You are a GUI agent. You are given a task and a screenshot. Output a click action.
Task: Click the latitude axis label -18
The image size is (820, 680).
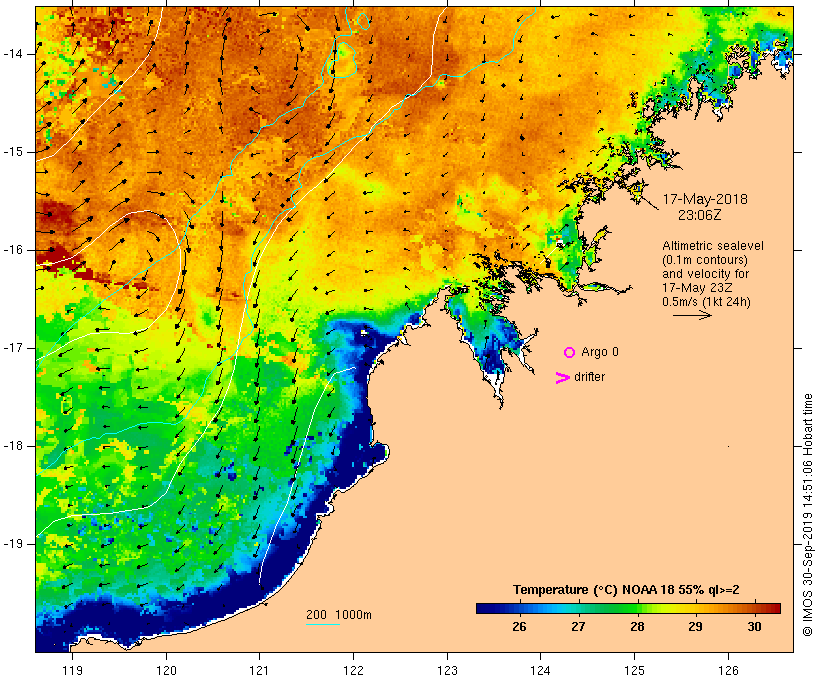(13, 446)
